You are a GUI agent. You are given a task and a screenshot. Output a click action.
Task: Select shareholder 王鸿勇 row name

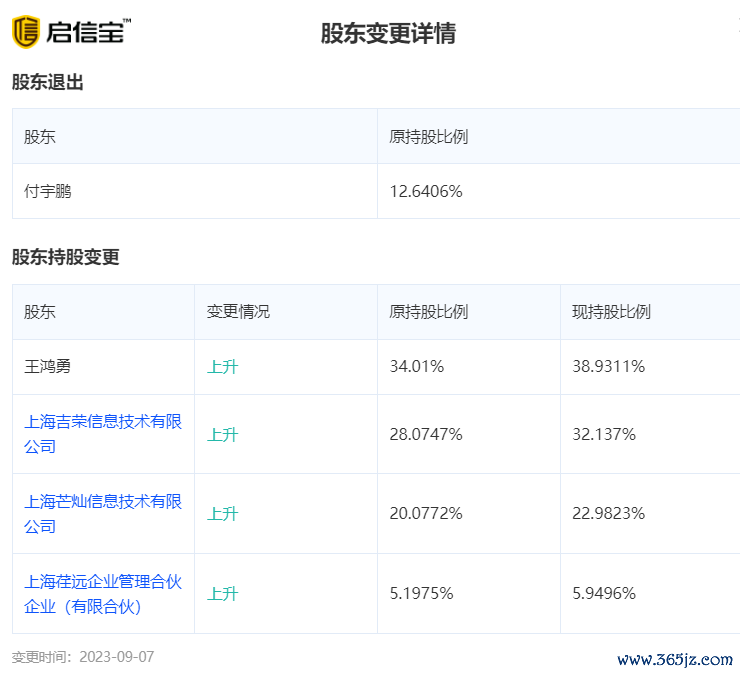[48, 366]
